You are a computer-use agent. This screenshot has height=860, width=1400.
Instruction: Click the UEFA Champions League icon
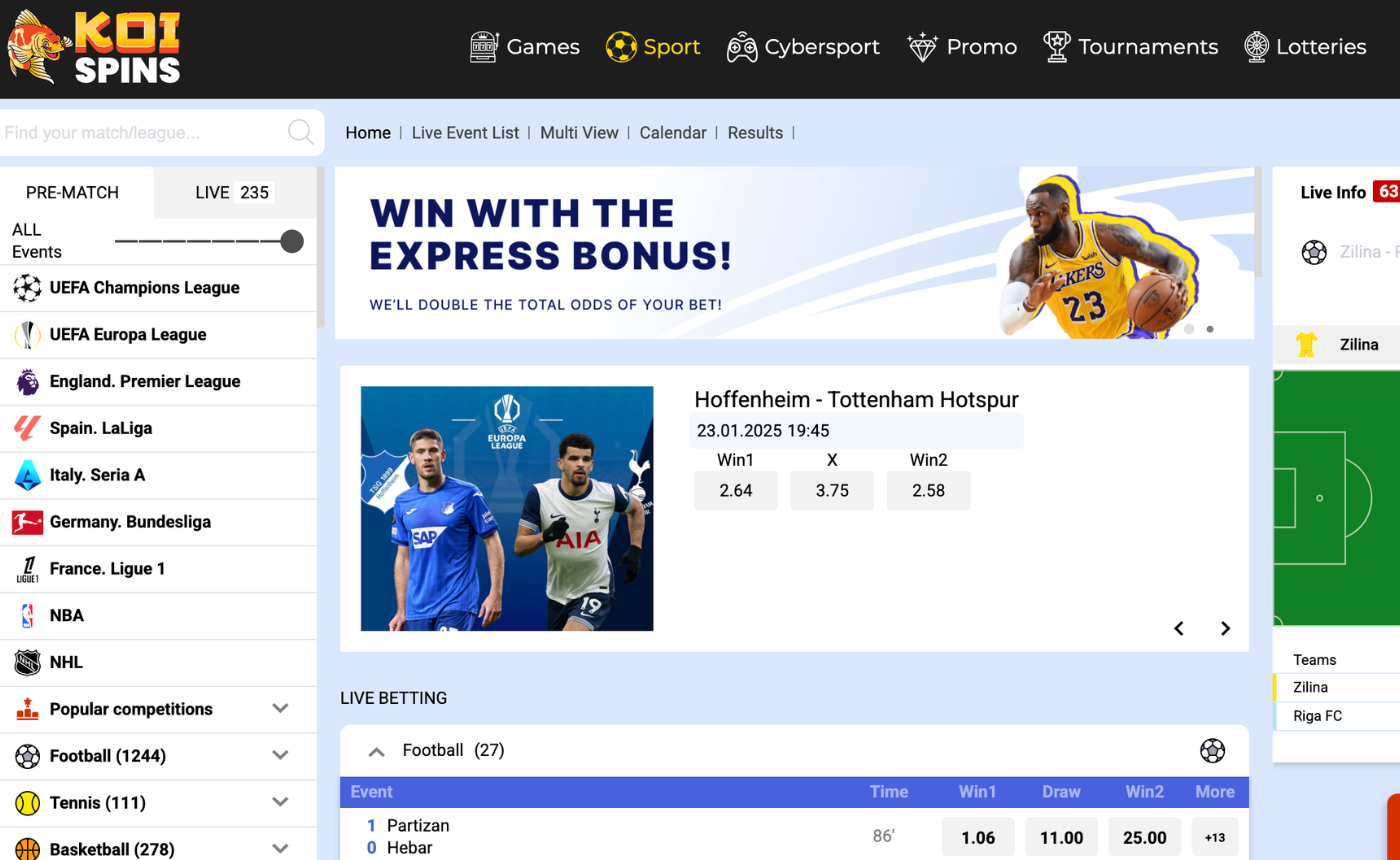point(27,288)
